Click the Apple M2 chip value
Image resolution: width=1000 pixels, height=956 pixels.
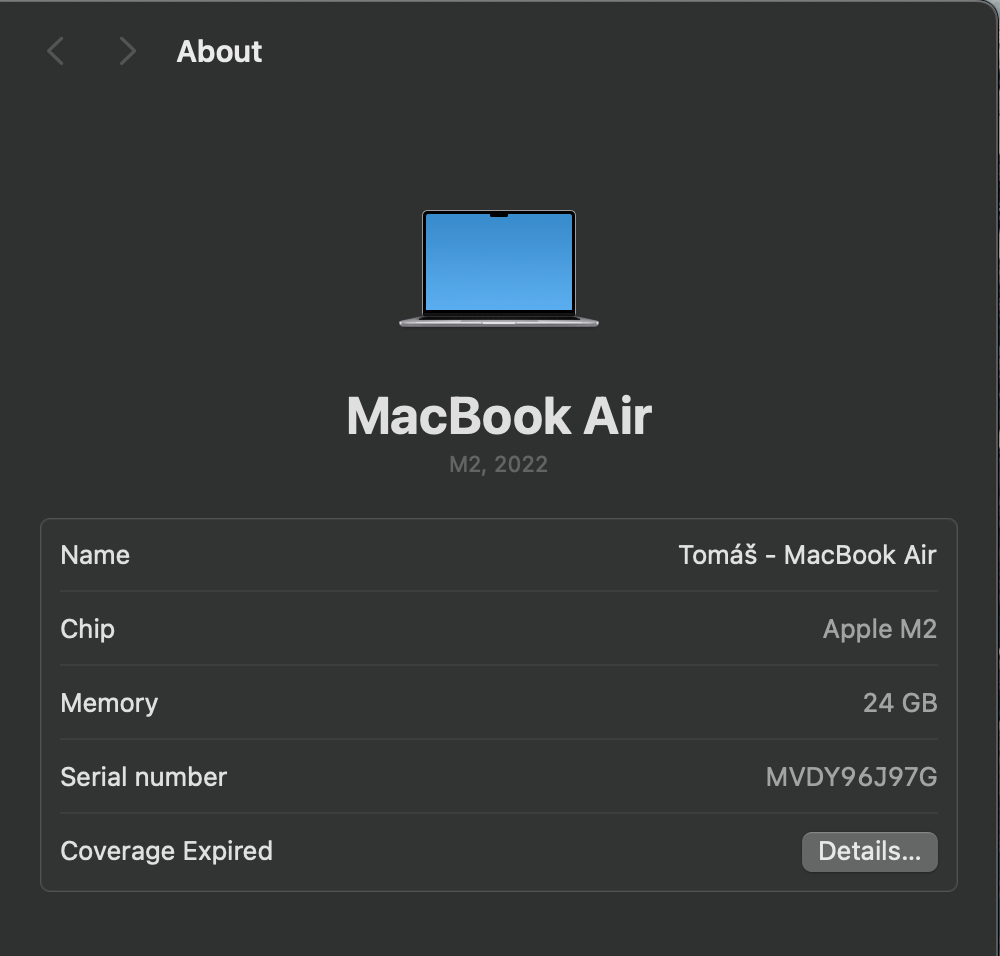click(x=880, y=629)
